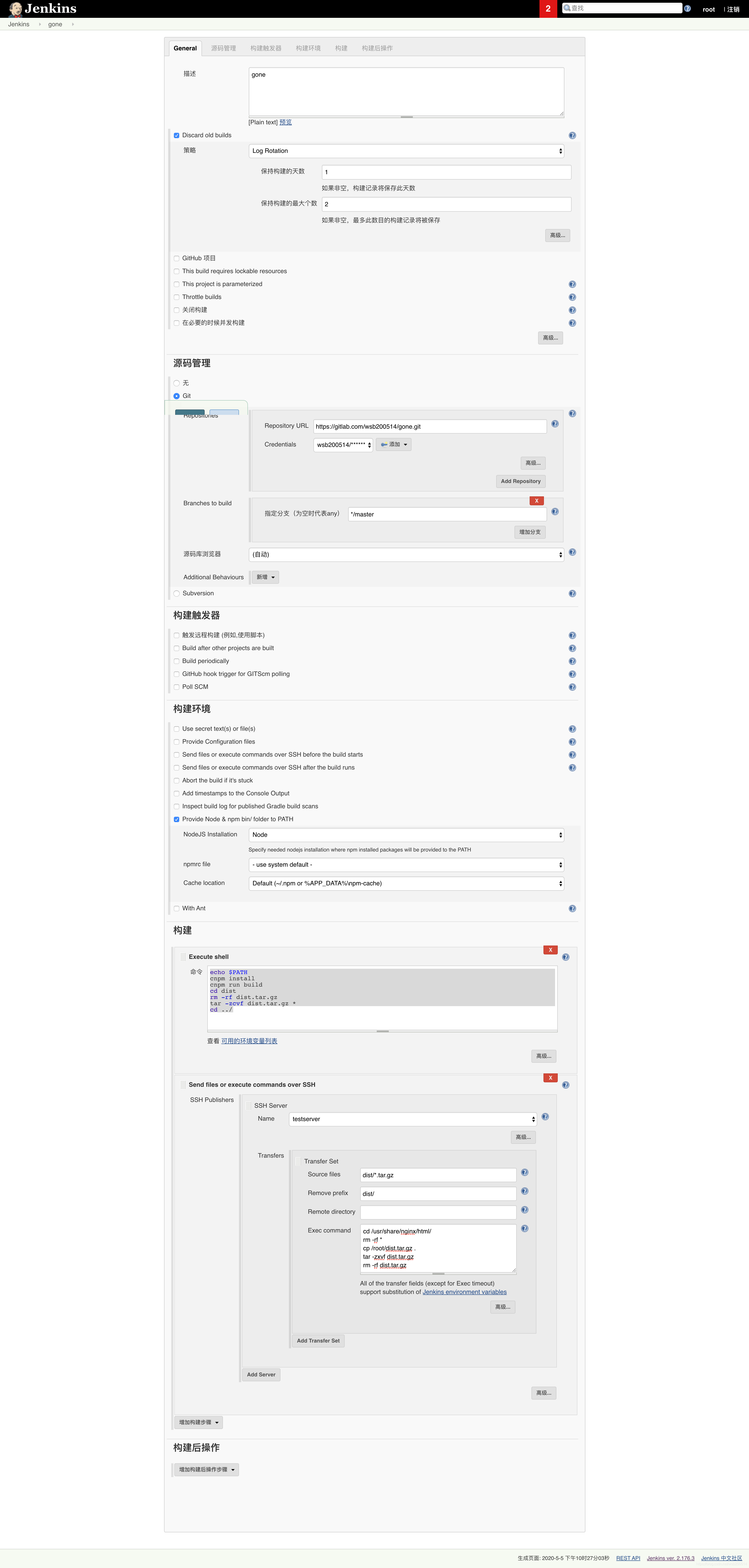Uncheck Discard old builds
This screenshot has height=1568, width=749.
[x=177, y=136]
